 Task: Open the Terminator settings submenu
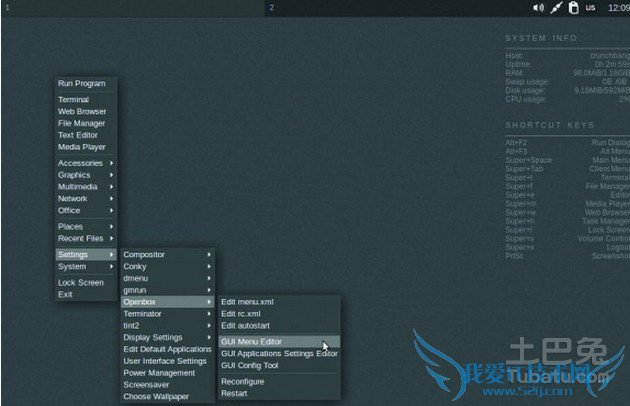(168, 314)
